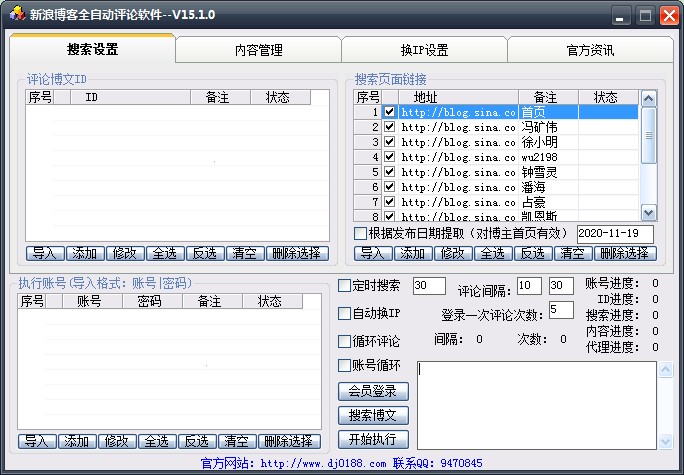Click 添加 under 评论博文ID list

click(x=85, y=253)
